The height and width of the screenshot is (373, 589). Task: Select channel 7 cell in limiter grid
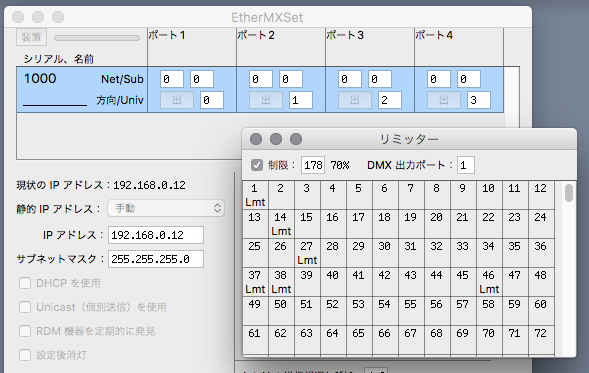point(411,195)
